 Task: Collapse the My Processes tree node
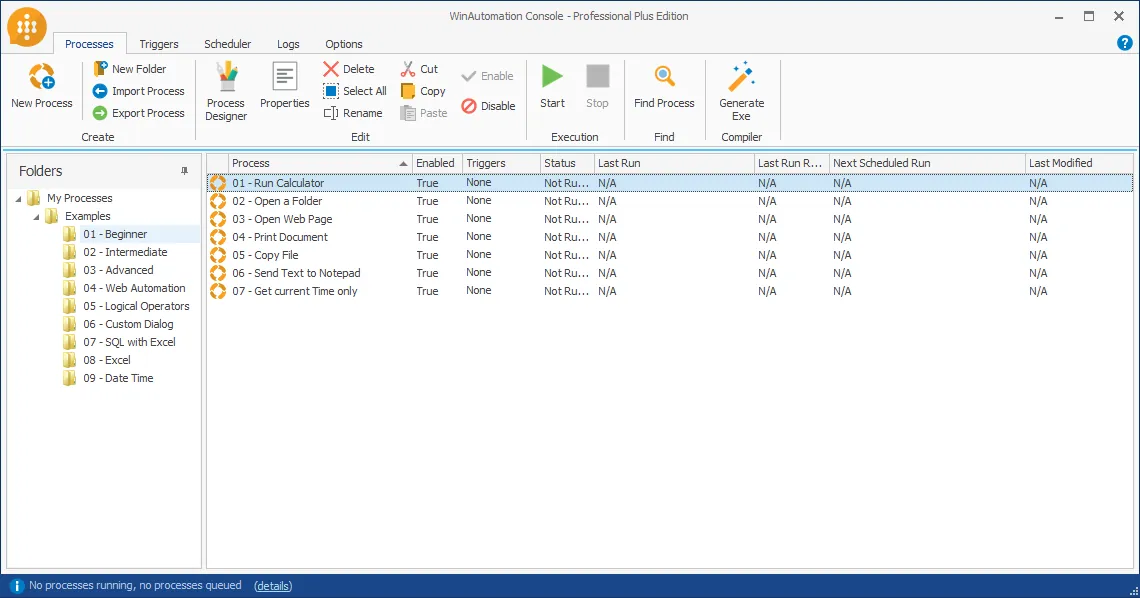tap(18, 198)
